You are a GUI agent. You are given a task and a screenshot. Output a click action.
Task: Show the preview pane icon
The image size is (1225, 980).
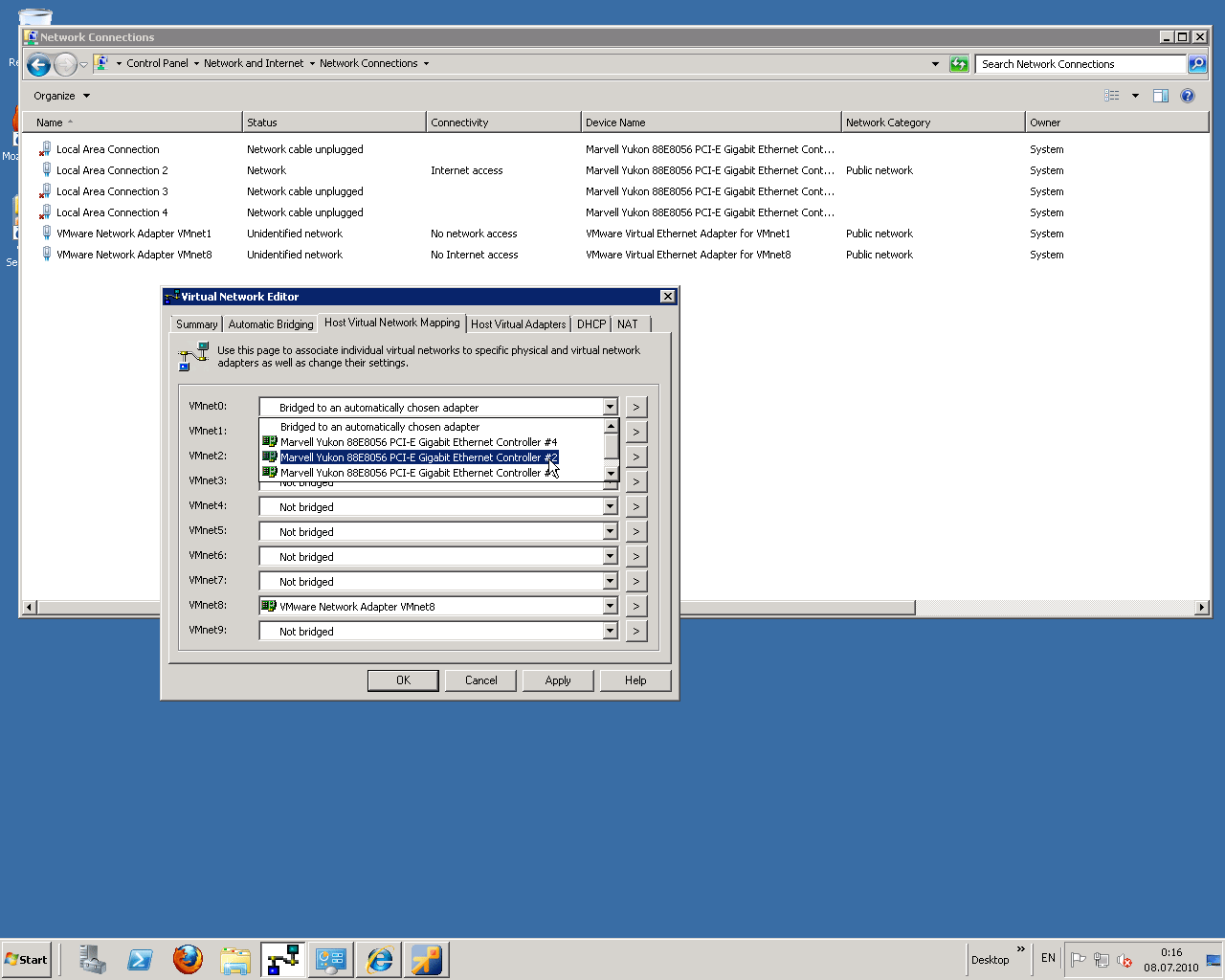(x=1161, y=96)
